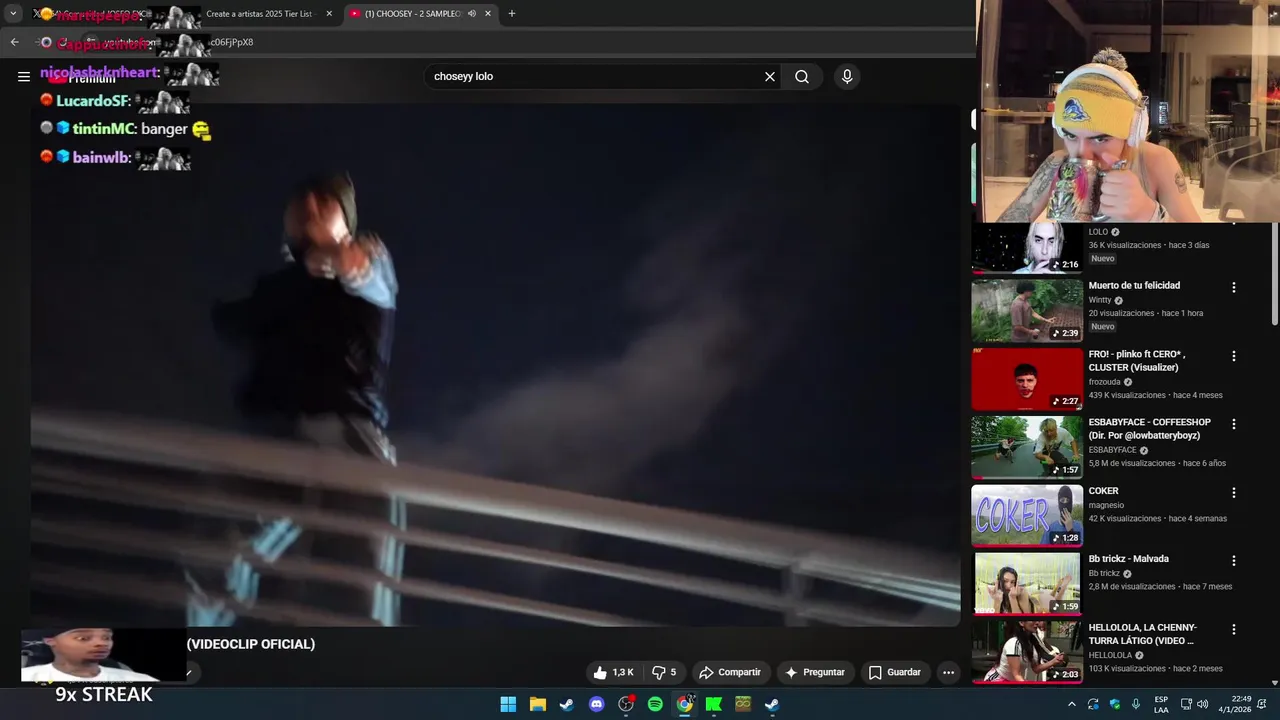
Task: Open options menu for Muerto de tu felicidad
Action: pyautogui.click(x=1233, y=287)
